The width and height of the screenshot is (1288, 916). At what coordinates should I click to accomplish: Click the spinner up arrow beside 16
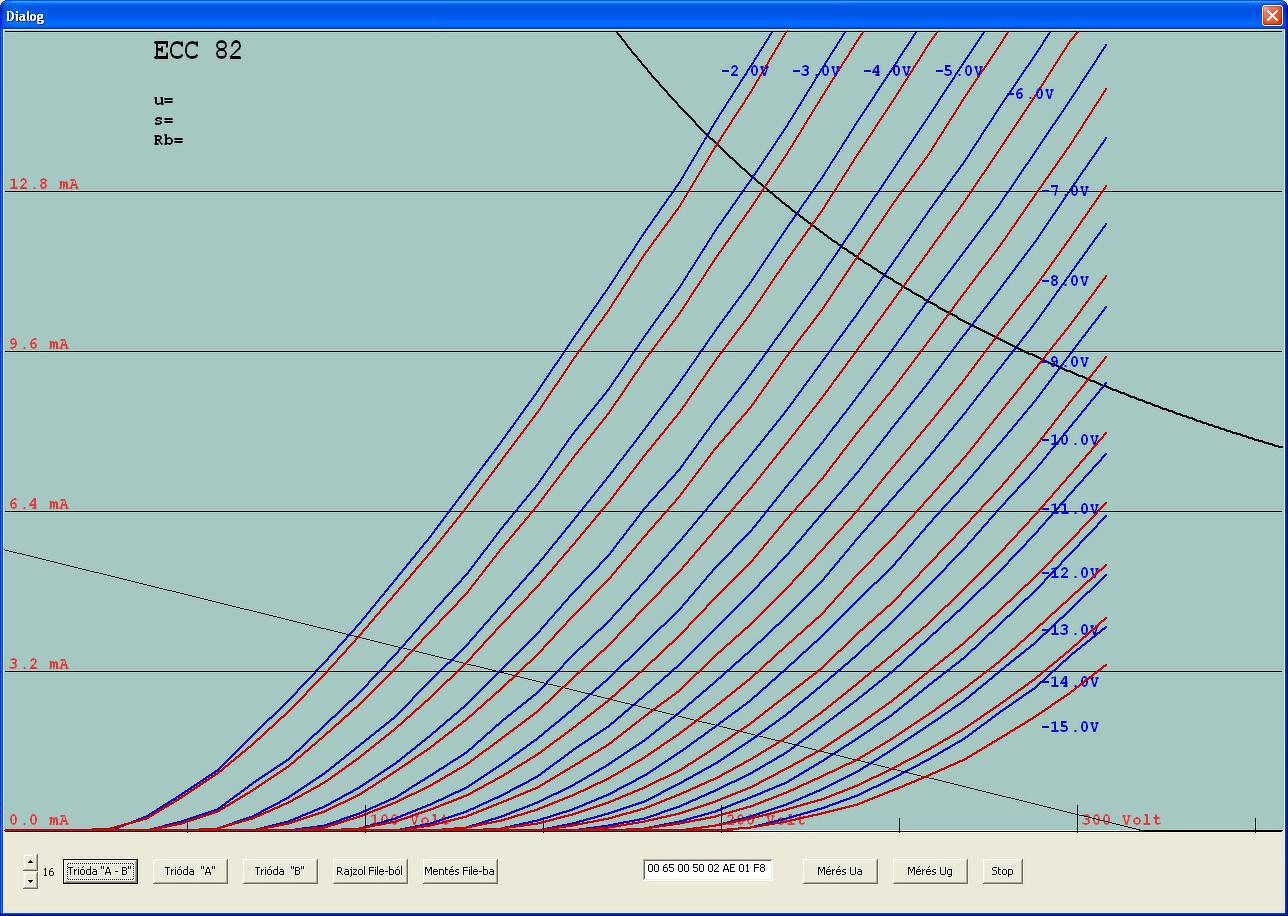pos(30,862)
